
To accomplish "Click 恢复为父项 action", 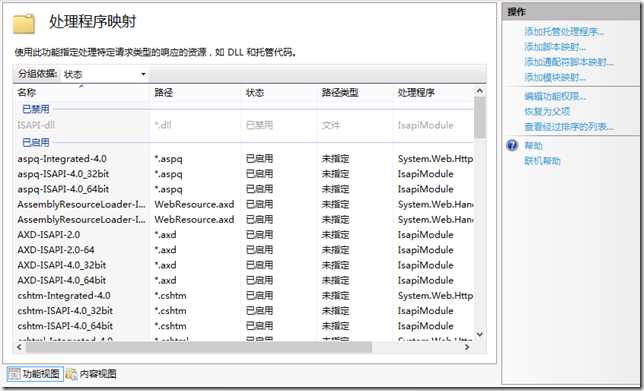I will pyautogui.click(x=547, y=111).
